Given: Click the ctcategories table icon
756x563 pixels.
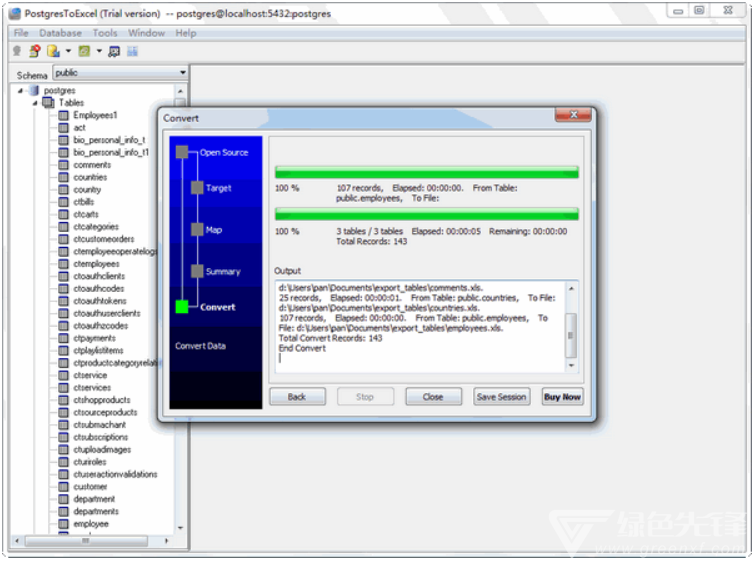Looking at the screenshot, I should 63,227.
